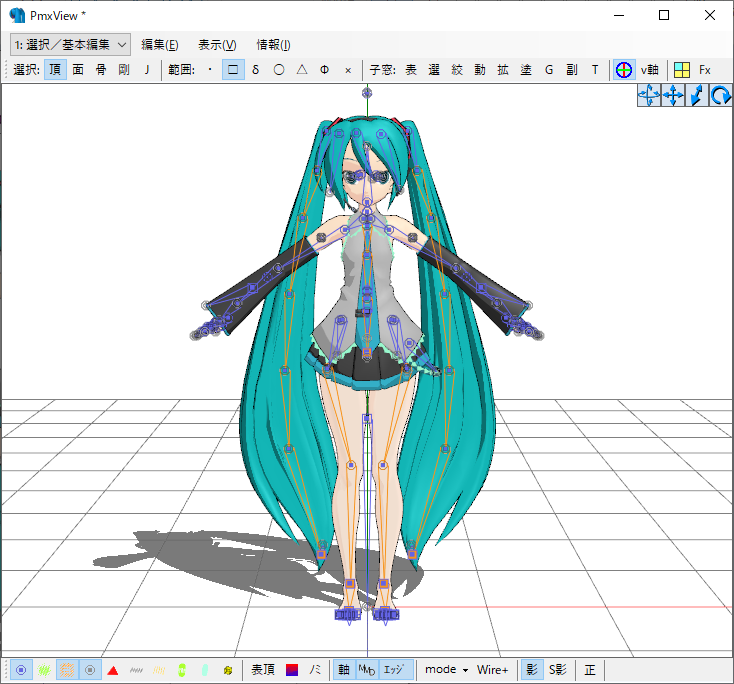
Task: Click the 表頂 button in bottom bar
Action: (263, 670)
